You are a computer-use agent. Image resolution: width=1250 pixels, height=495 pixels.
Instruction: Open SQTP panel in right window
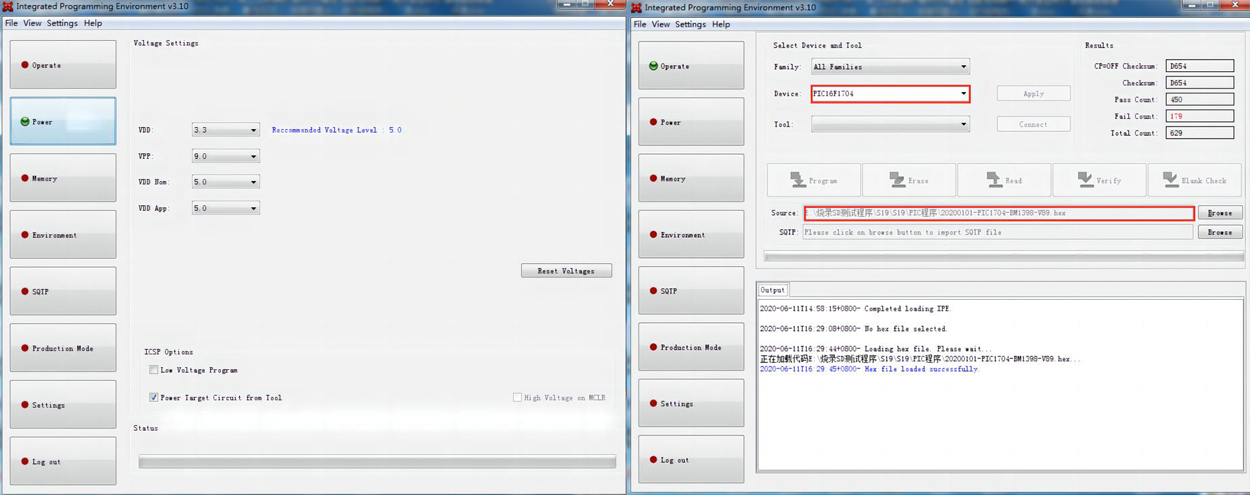(x=691, y=291)
